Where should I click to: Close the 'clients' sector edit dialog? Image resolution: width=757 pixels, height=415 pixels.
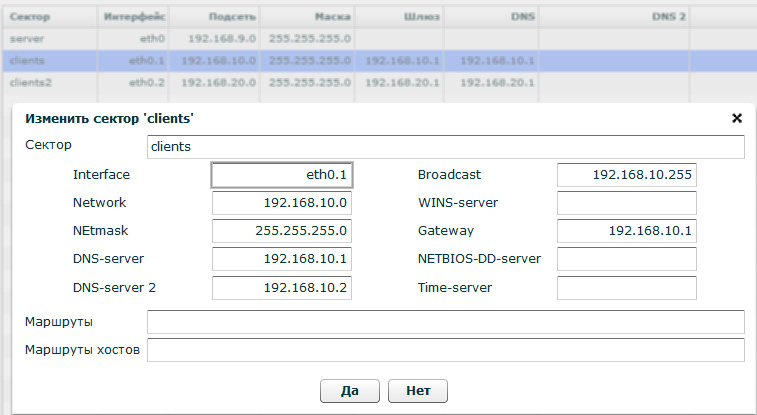point(737,118)
